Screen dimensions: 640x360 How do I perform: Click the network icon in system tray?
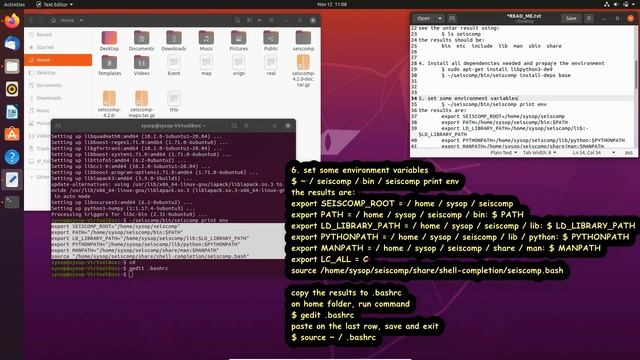tap(607, 4)
